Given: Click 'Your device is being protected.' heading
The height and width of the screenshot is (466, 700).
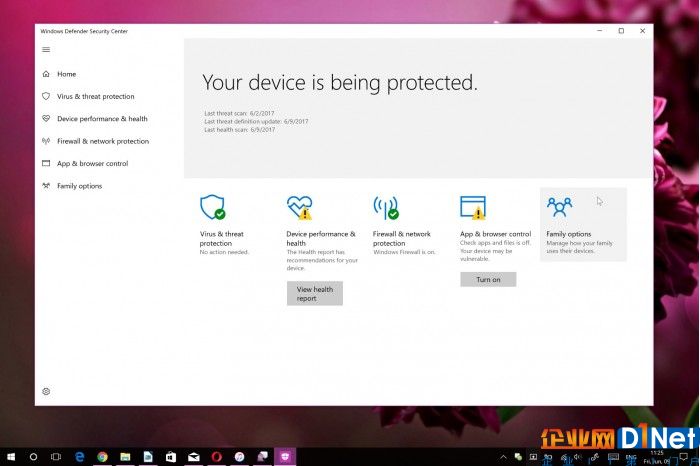Looking at the screenshot, I should pyautogui.click(x=340, y=83).
